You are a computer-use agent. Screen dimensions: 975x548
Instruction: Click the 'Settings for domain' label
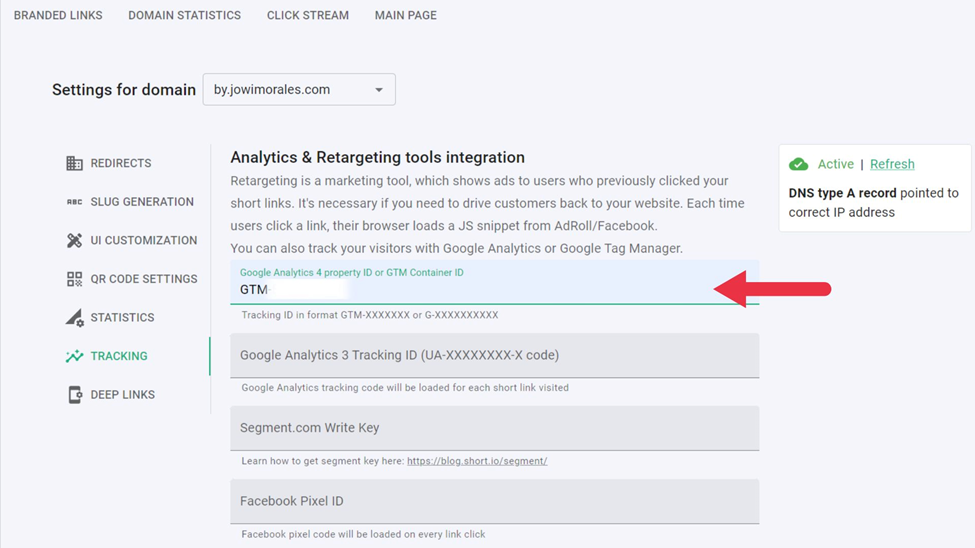124,90
